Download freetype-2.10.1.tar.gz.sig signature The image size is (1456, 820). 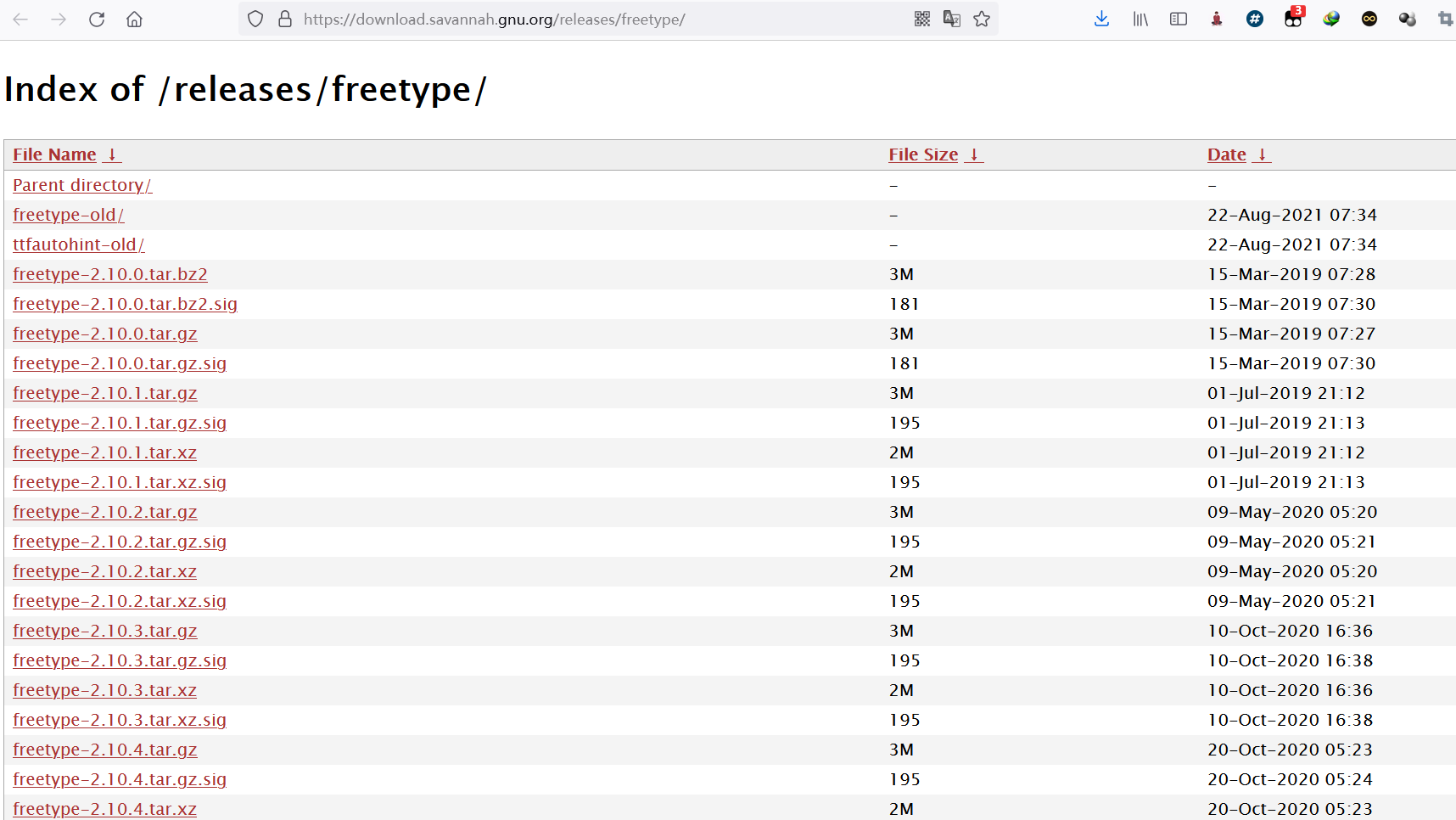click(120, 423)
